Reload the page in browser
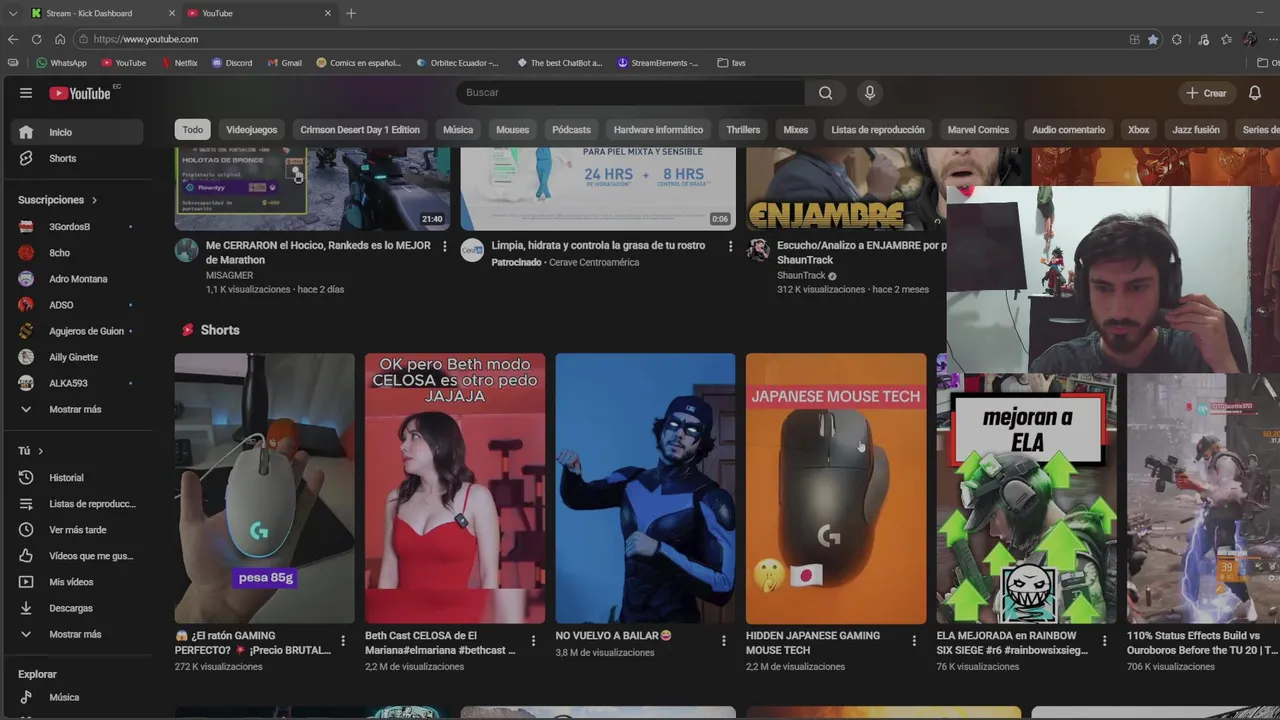 (x=36, y=39)
